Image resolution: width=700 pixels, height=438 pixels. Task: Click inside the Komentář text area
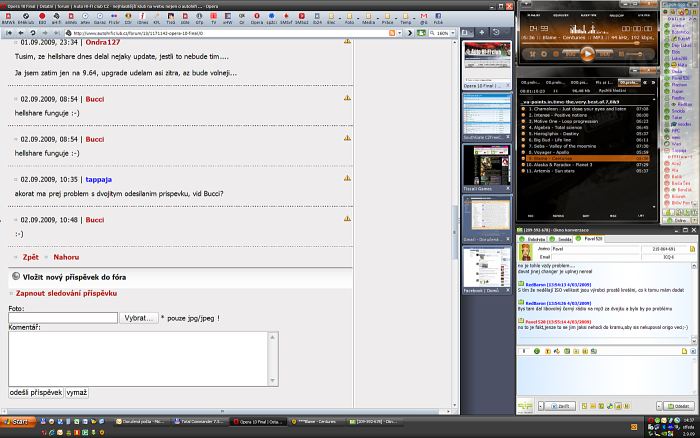[140, 357]
